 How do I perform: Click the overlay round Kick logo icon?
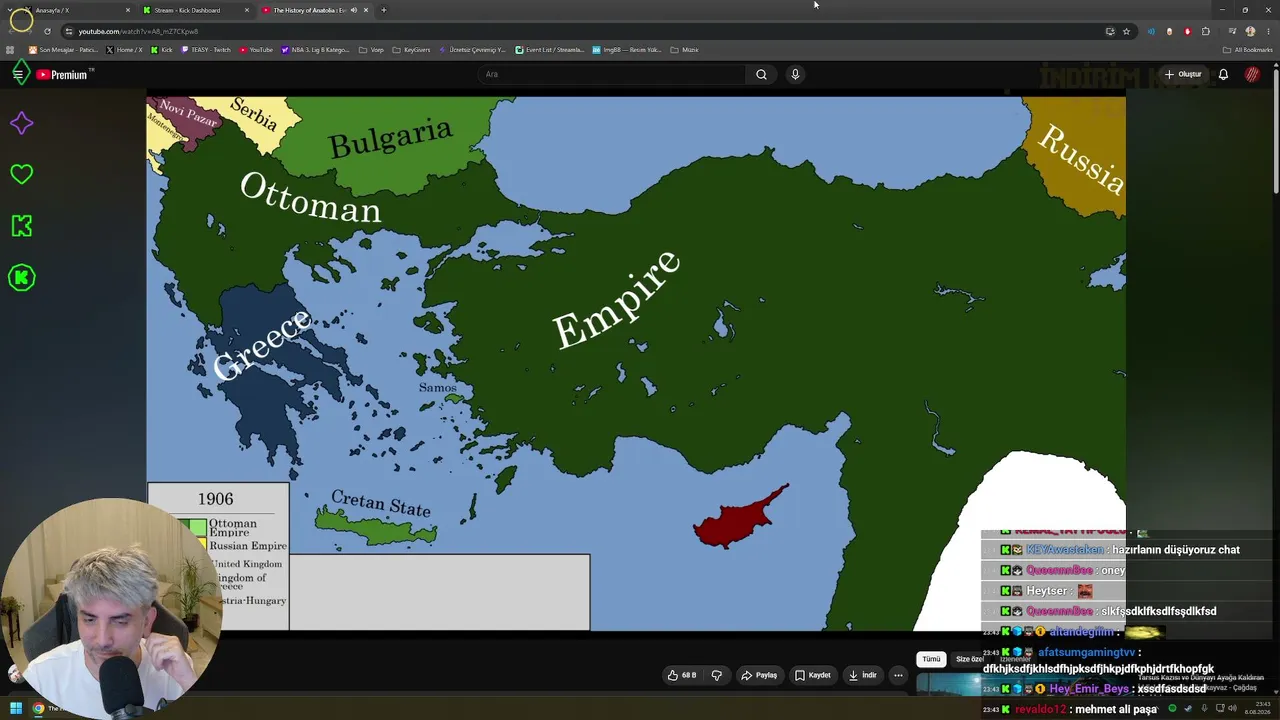tap(21, 278)
